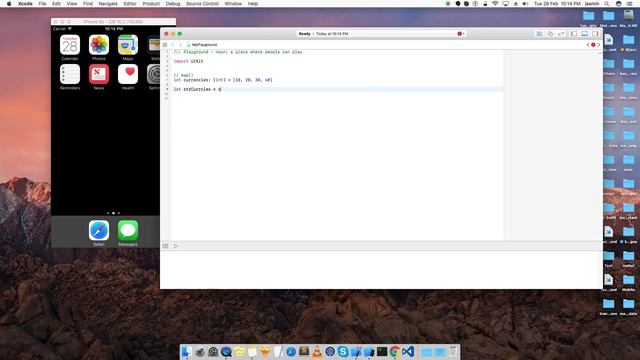Open the Trash in the Dock
Screen dimensions: 640x360
coord(453,351)
